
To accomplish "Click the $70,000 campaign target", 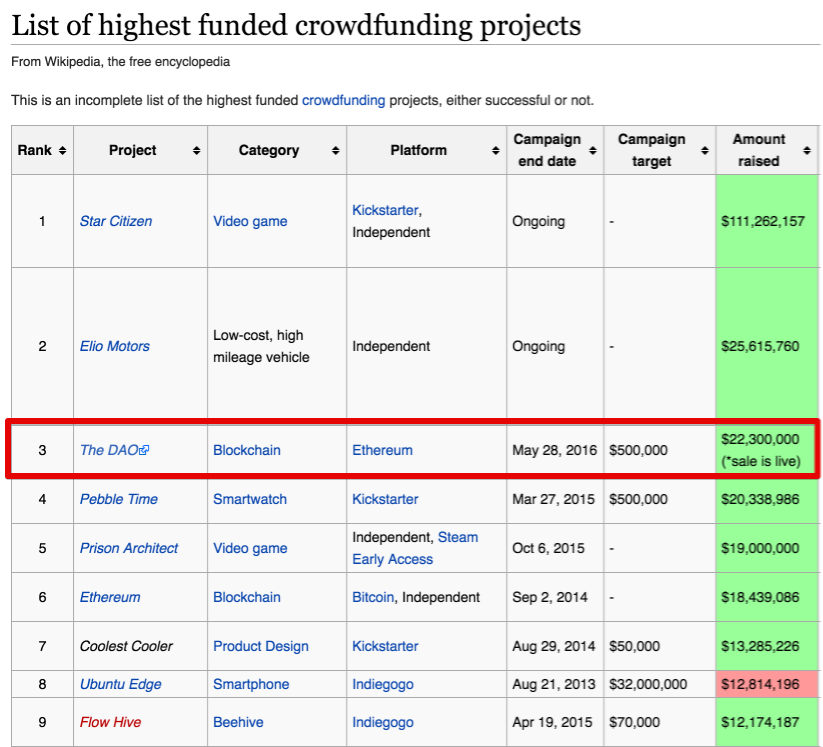I will [634, 722].
